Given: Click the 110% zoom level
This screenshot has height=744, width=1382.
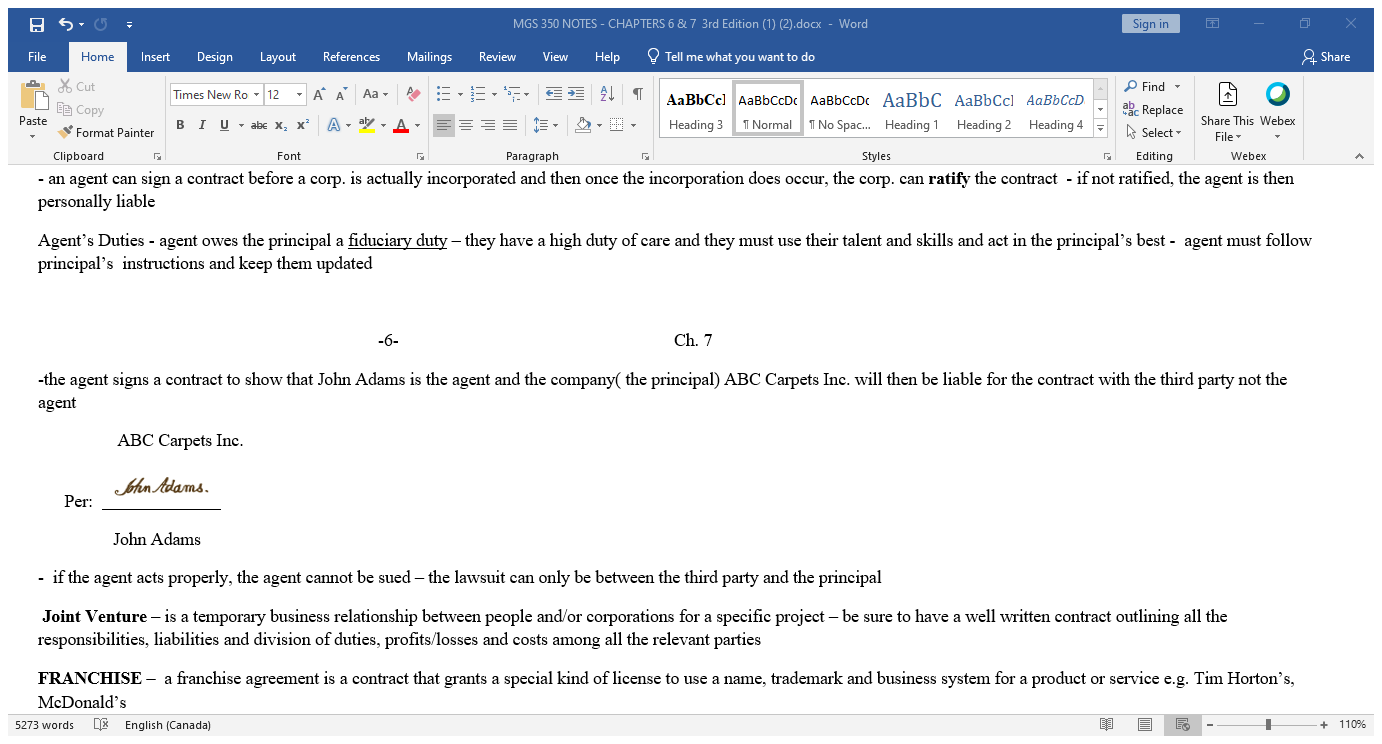Looking at the screenshot, I should tap(1353, 725).
